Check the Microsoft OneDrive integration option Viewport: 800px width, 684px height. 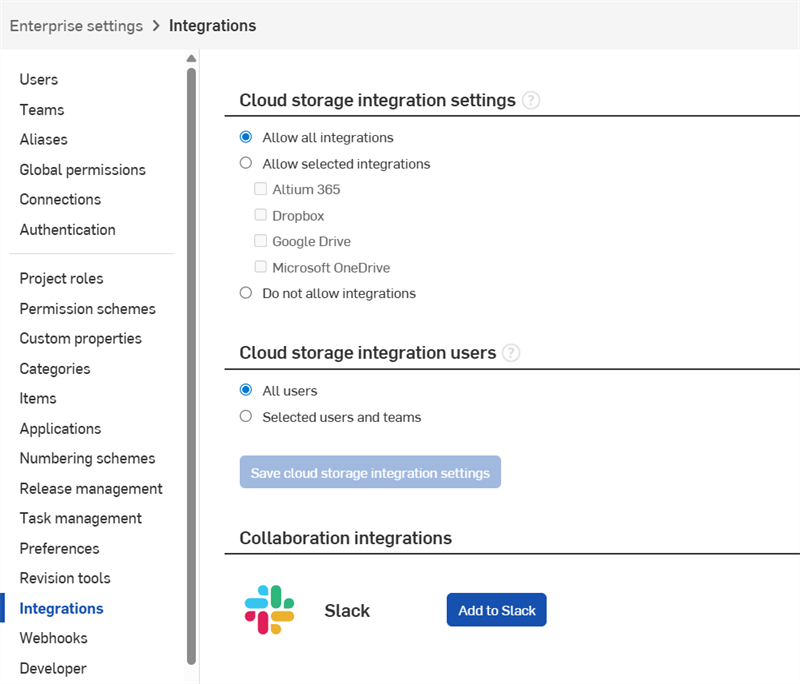(261, 267)
